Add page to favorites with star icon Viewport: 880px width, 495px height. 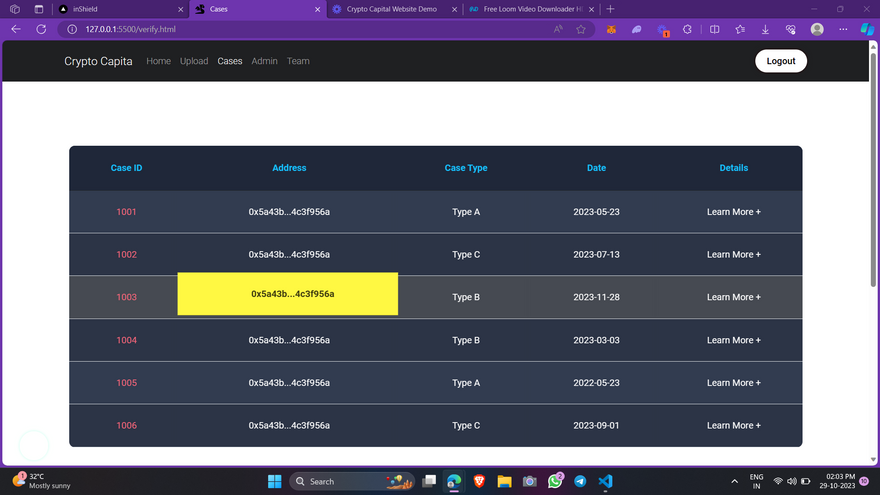(x=581, y=29)
